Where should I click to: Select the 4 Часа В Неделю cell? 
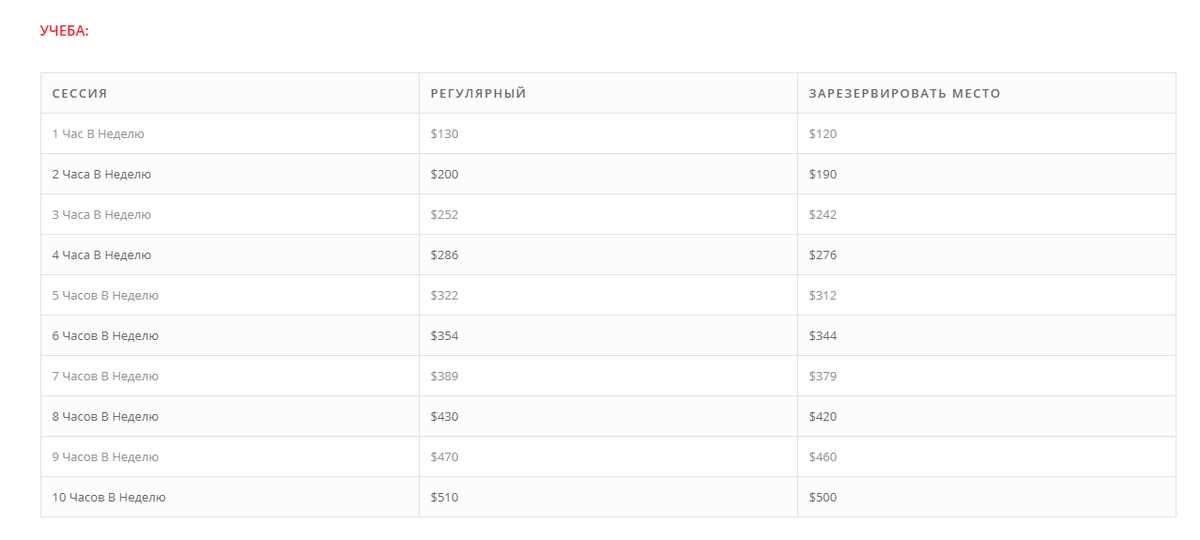pyautogui.click(x=101, y=255)
